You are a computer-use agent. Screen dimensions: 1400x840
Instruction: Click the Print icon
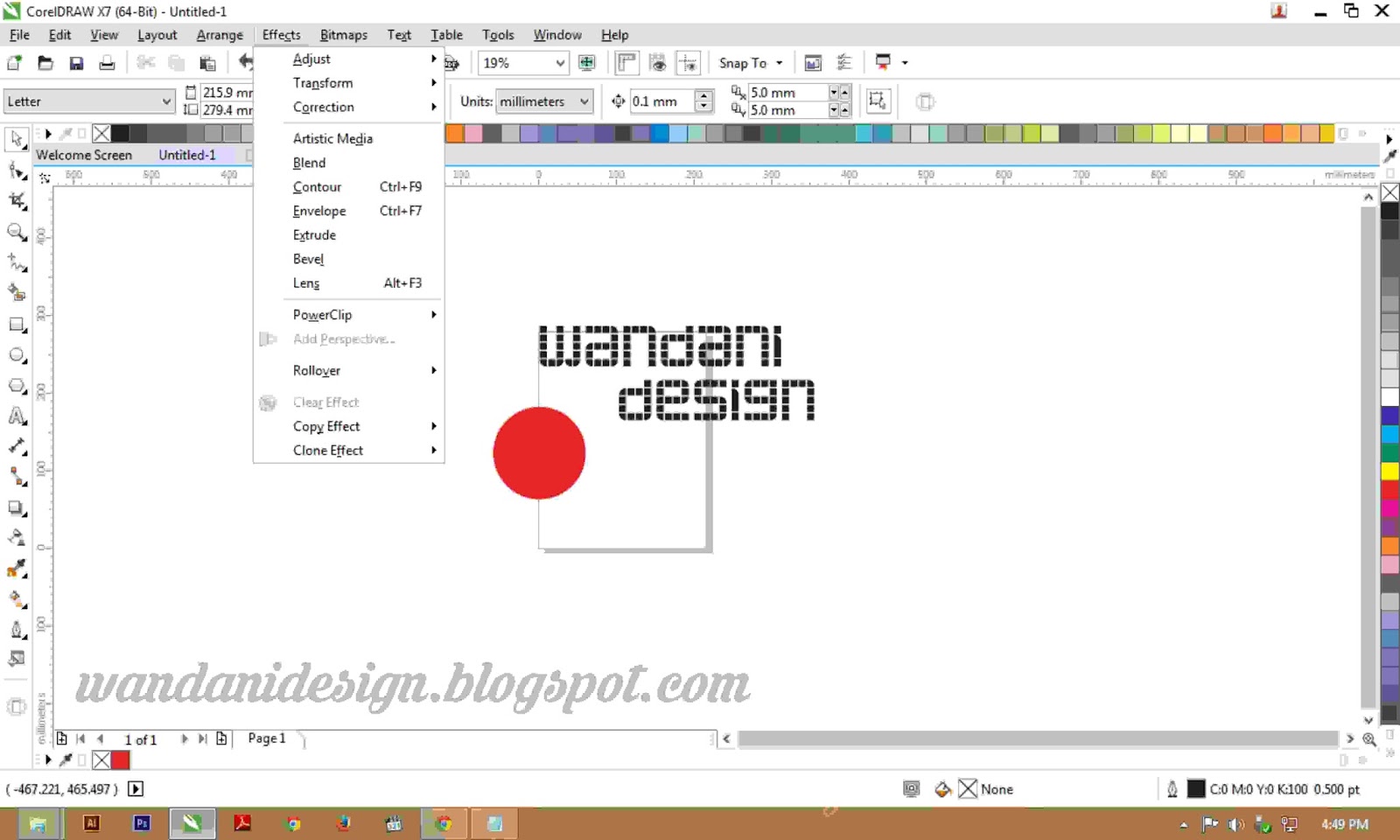click(x=107, y=63)
